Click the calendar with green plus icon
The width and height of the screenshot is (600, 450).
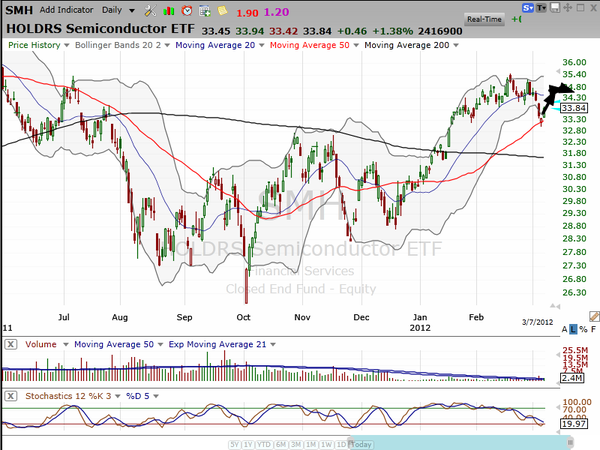[205, 11]
